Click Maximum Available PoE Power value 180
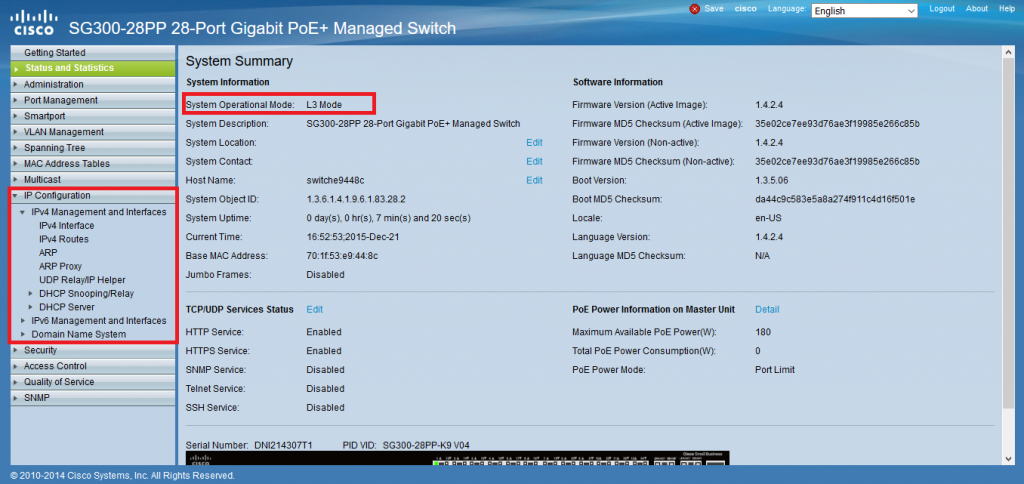Image resolution: width=1024 pixels, height=484 pixels. 763,332
